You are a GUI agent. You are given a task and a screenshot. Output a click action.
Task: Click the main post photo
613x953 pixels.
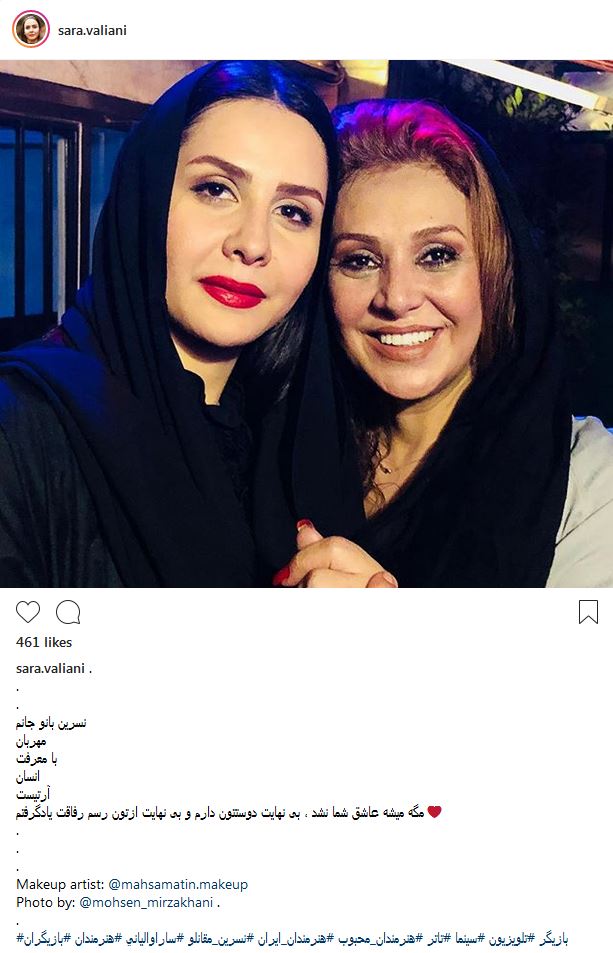click(x=306, y=323)
